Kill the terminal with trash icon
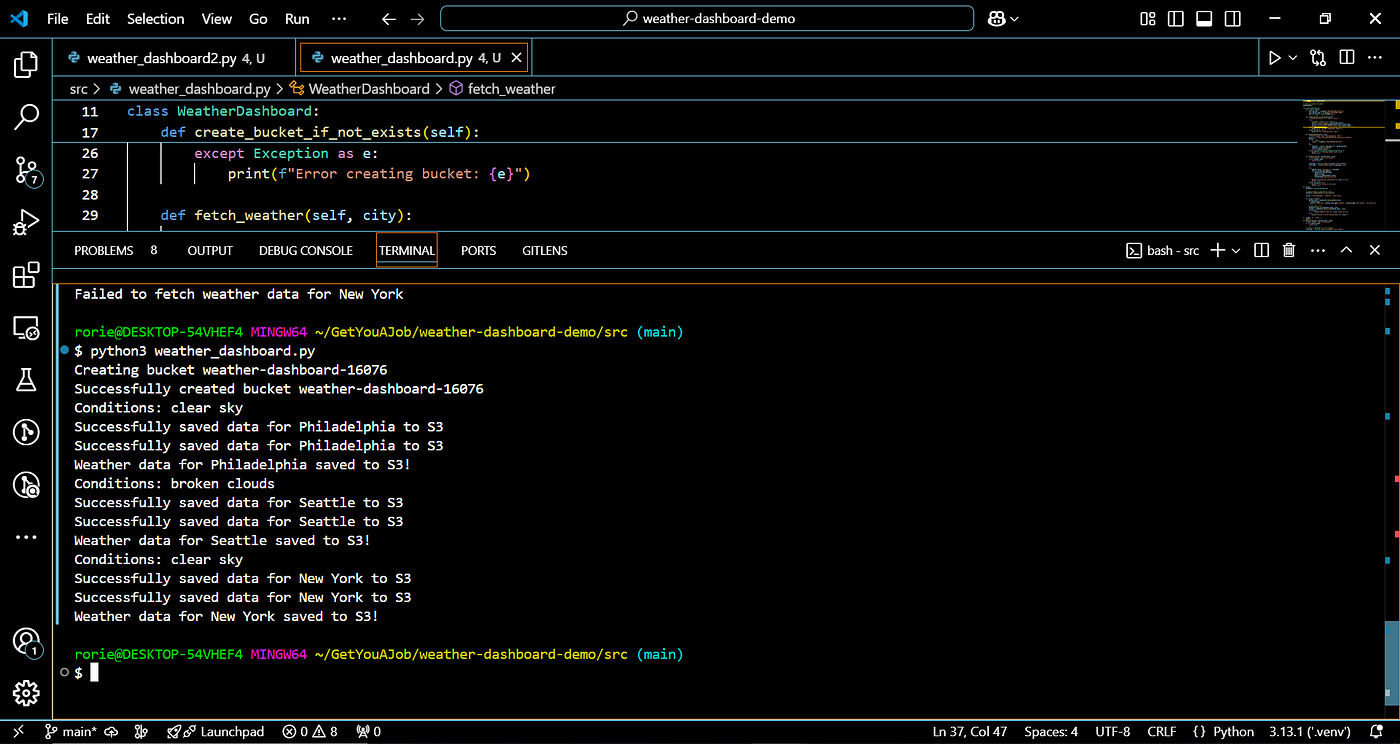This screenshot has width=1400, height=744. [1289, 250]
